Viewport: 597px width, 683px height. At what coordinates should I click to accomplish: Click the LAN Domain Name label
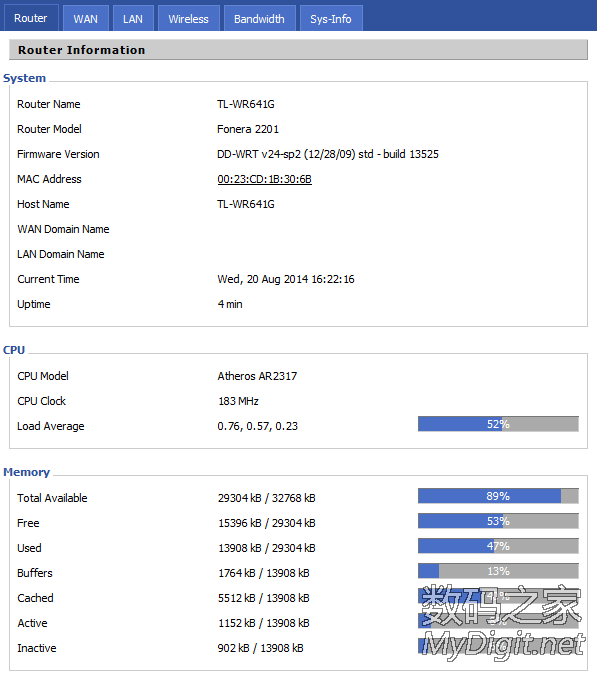coord(61,254)
